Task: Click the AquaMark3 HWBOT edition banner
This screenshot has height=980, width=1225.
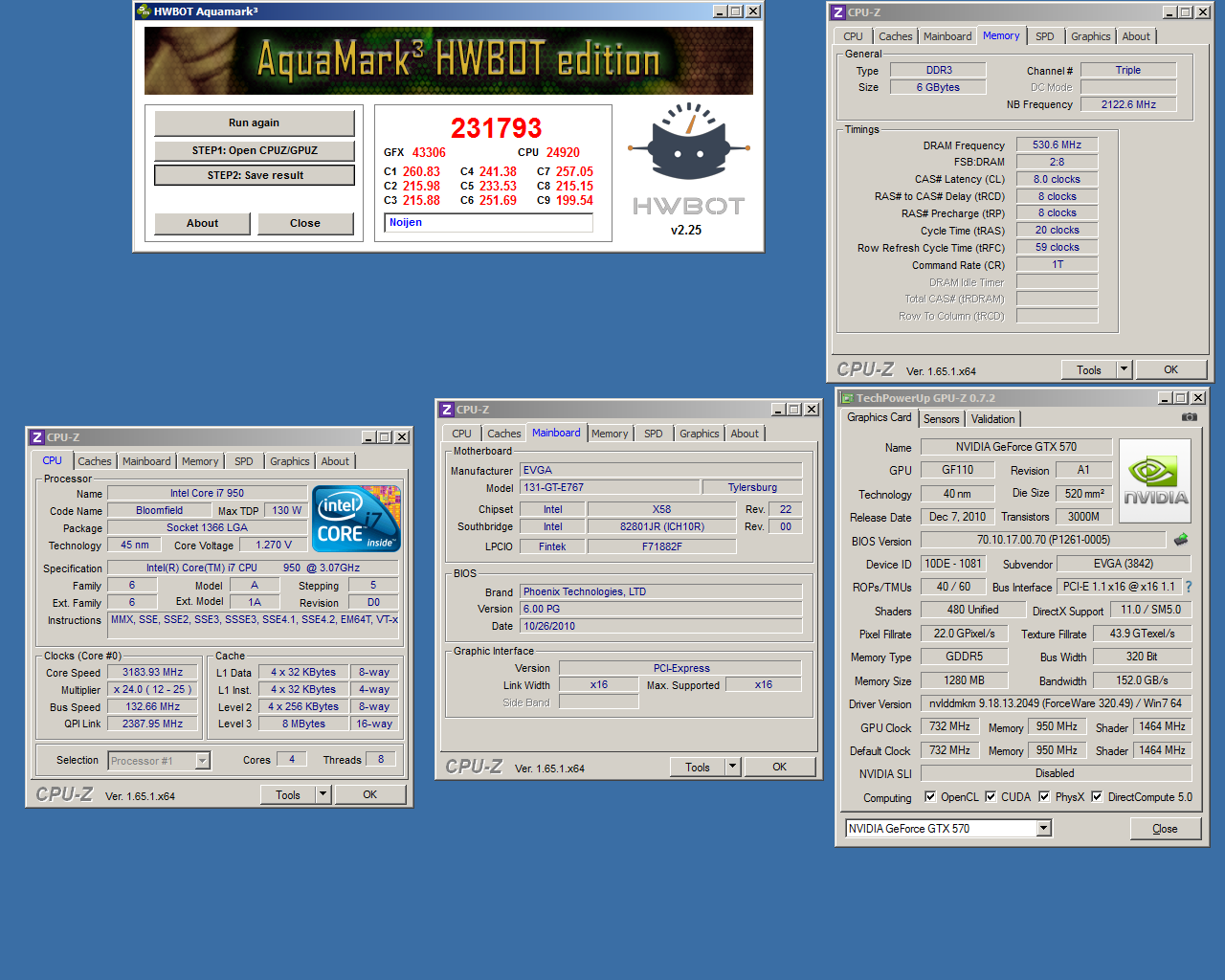Action: click(449, 60)
